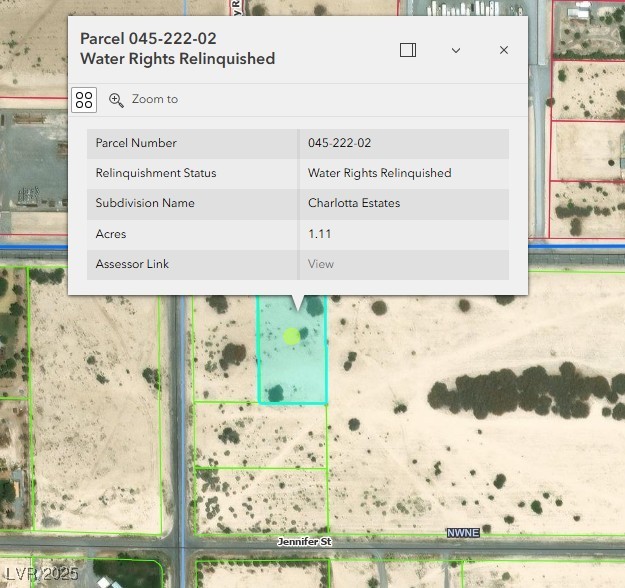The height and width of the screenshot is (588, 625).
Task: Click the Charlotta Estates subdivision value
Action: pyautogui.click(x=354, y=203)
